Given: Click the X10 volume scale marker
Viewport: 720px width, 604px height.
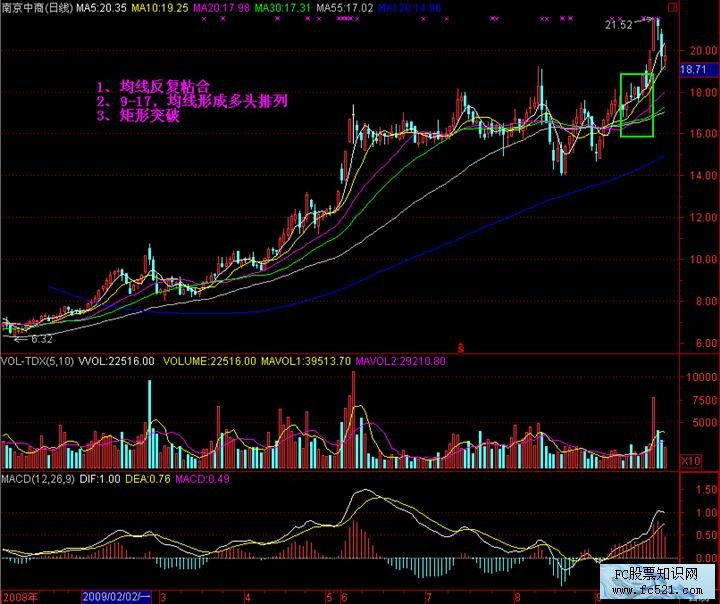Looking at the screenshot, I should tap(690, 461).
